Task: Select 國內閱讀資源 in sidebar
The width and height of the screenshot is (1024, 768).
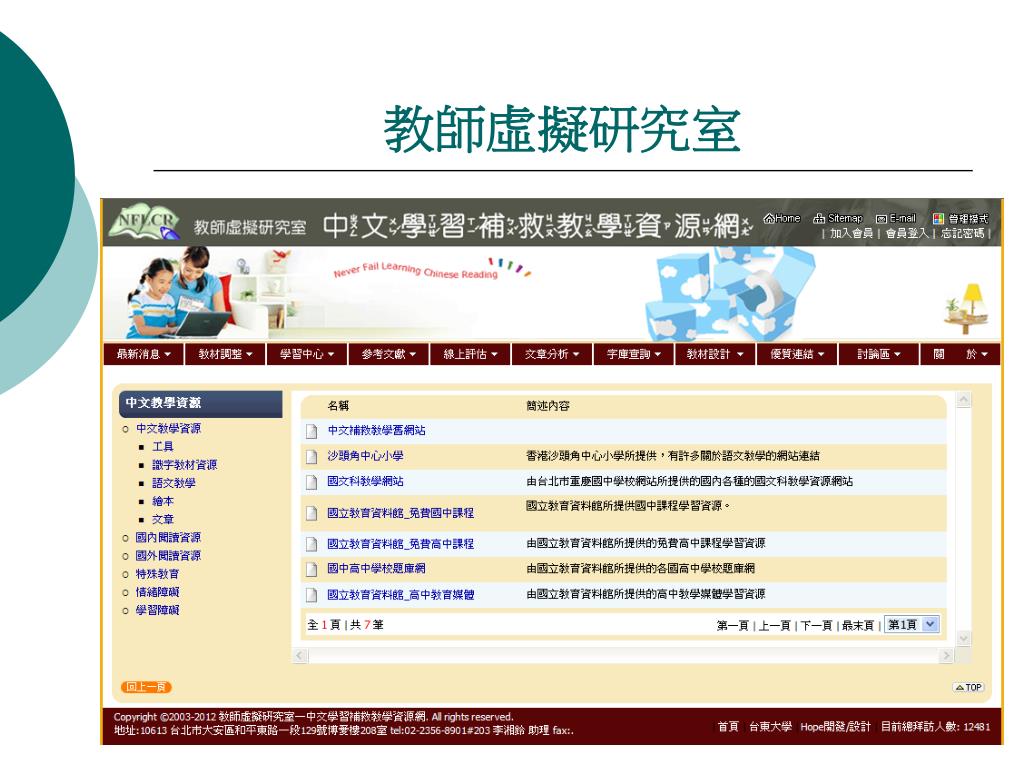Action: point(168,537)
